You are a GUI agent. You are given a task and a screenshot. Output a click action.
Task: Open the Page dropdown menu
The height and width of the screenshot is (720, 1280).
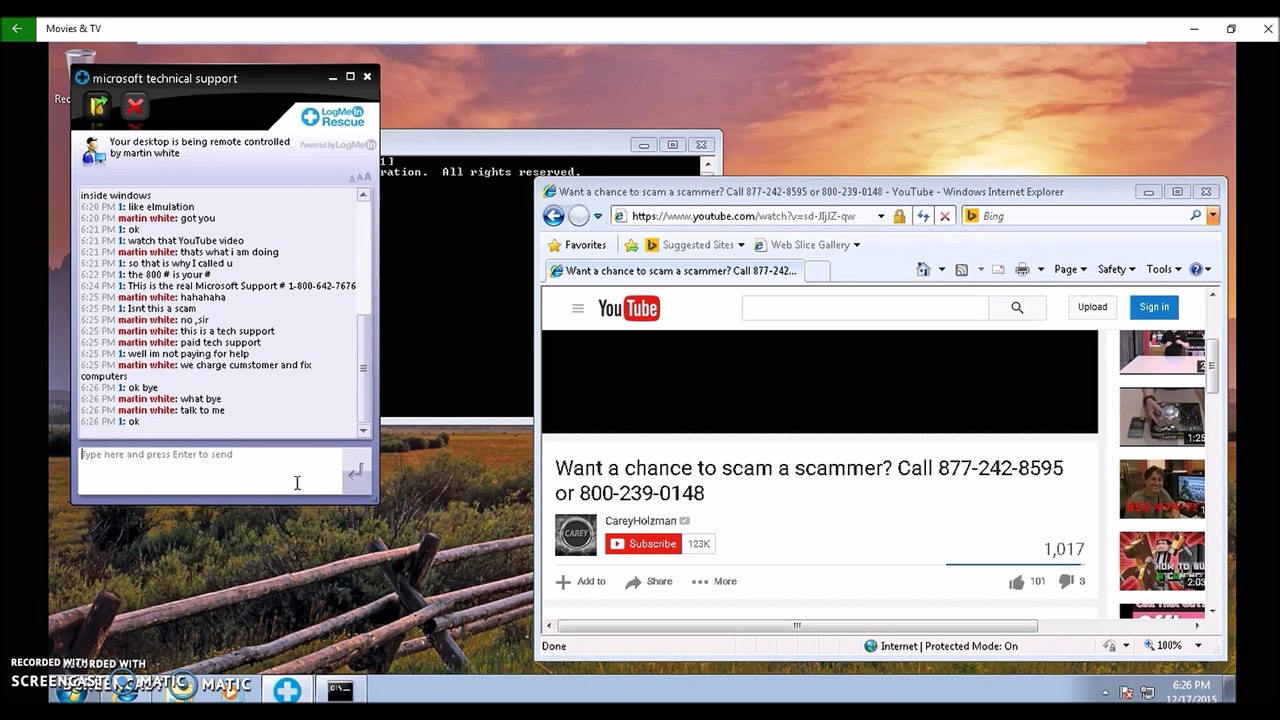point(1070,269)
